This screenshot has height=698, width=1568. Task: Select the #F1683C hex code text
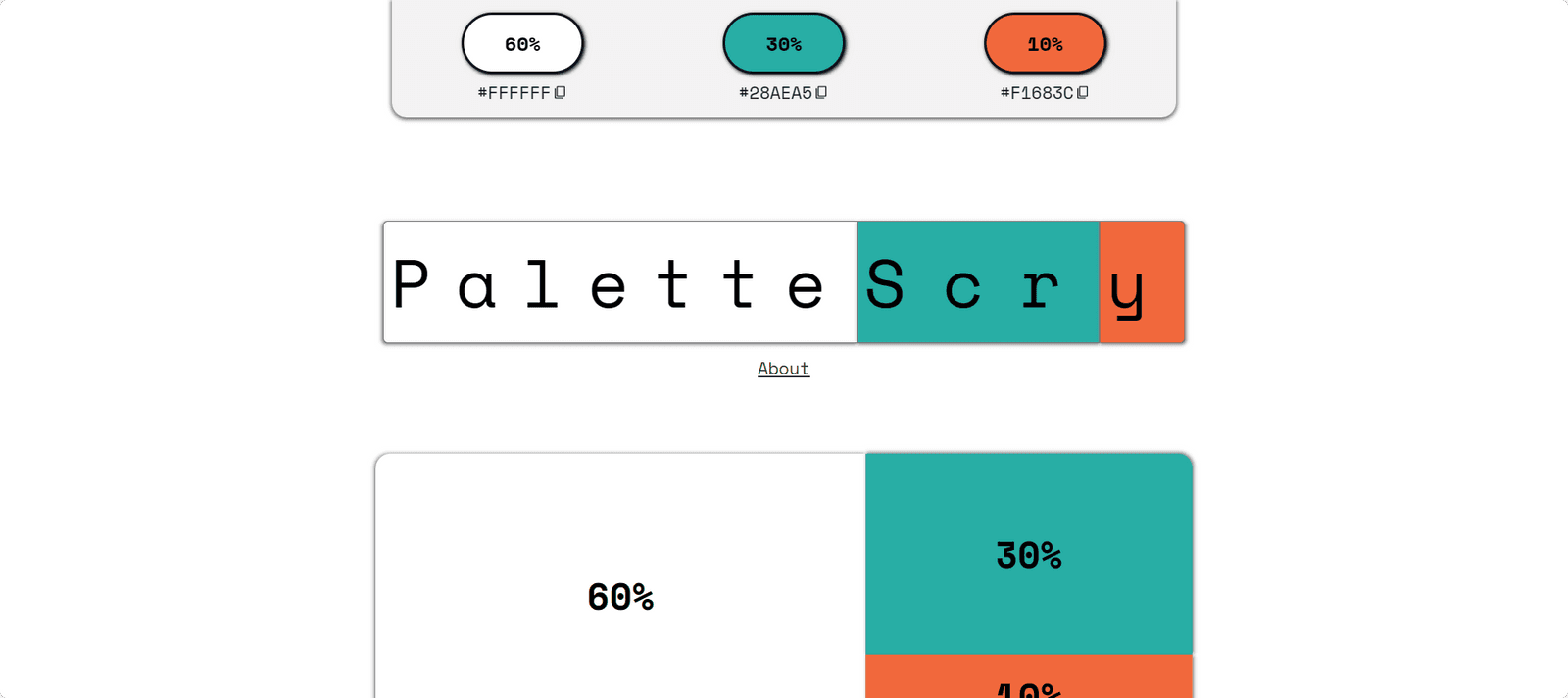click(x=1036, y=93)
